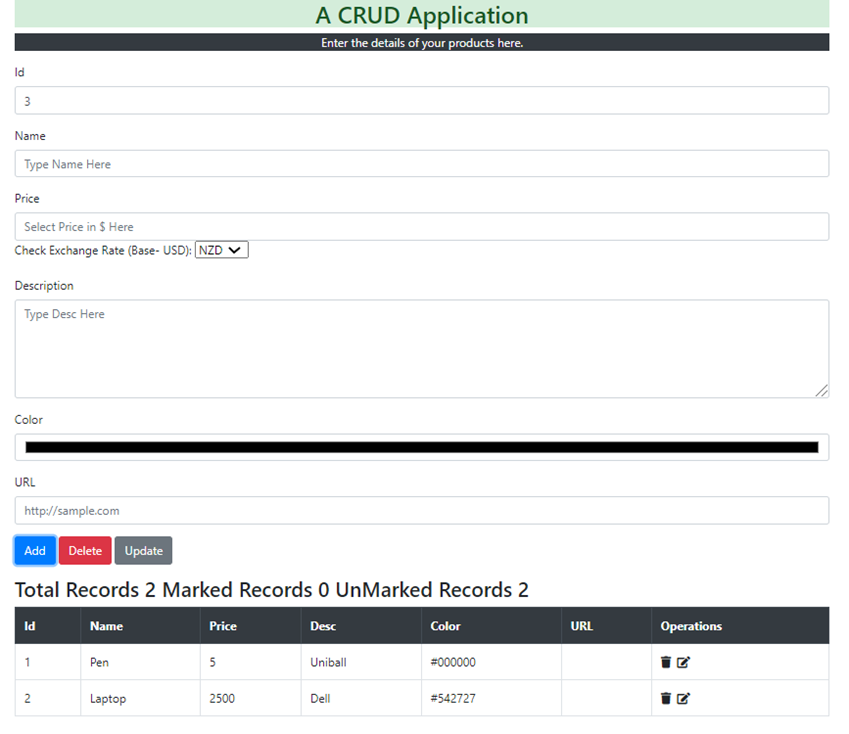849x734 pixels.
Task: Delete the Pen record using trash icon
Action: pyautogui.click(x=666, y=662)
